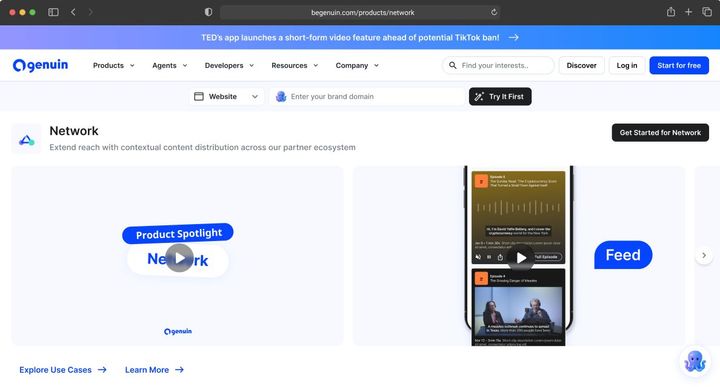Click the genuin logo in header
Viewport: 720px width, 387px height.
[x=40, y=65]
